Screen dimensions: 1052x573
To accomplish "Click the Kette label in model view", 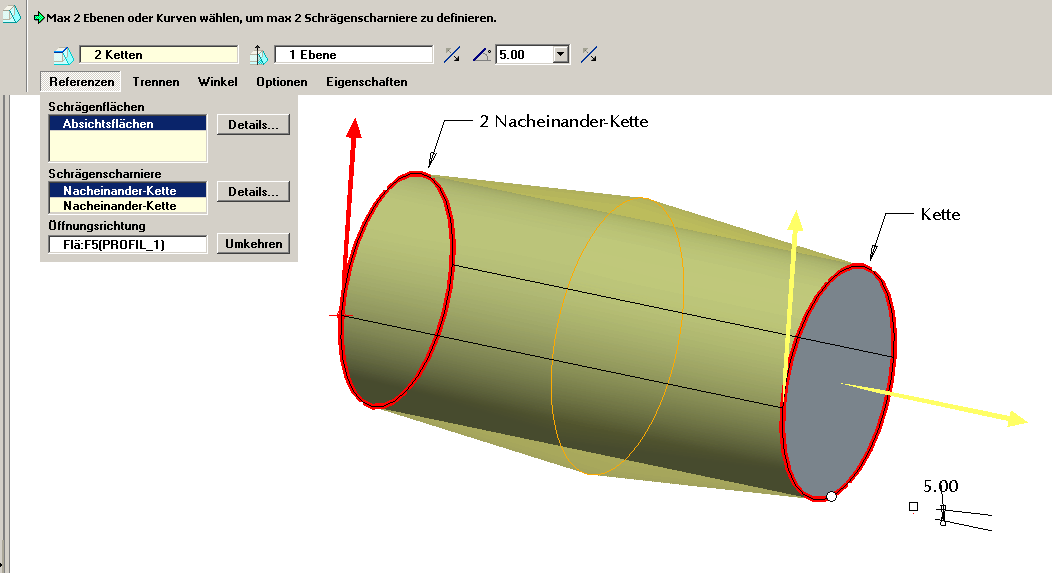I will click(x=940, y=215).
